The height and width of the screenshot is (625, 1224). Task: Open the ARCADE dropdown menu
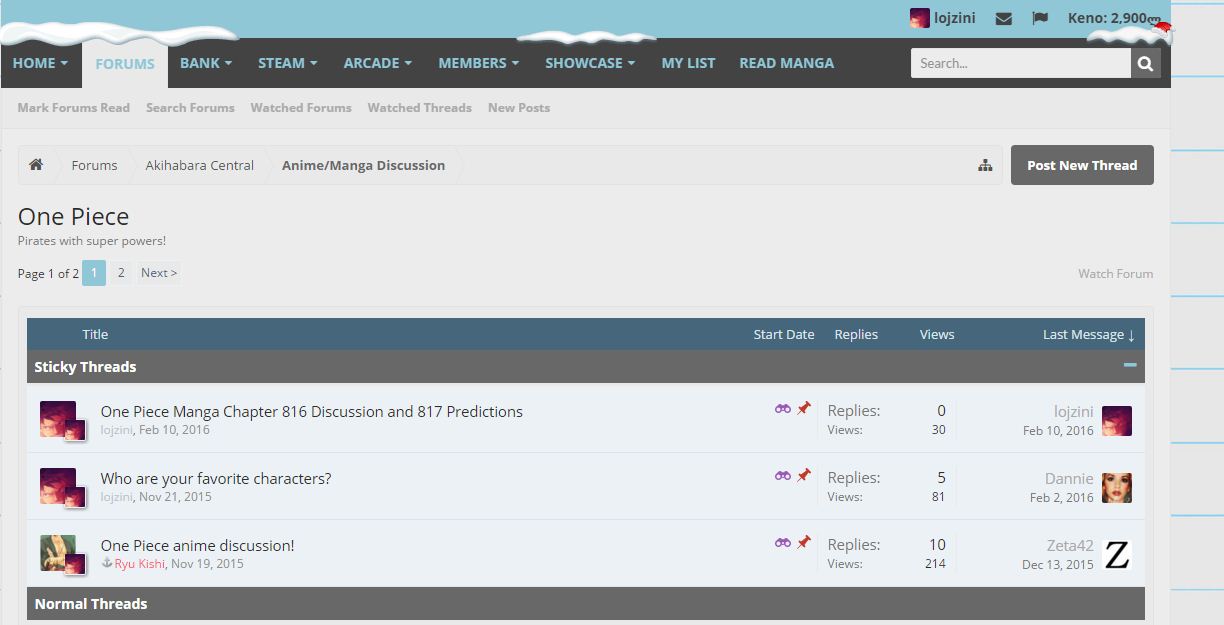coord(377,63)
